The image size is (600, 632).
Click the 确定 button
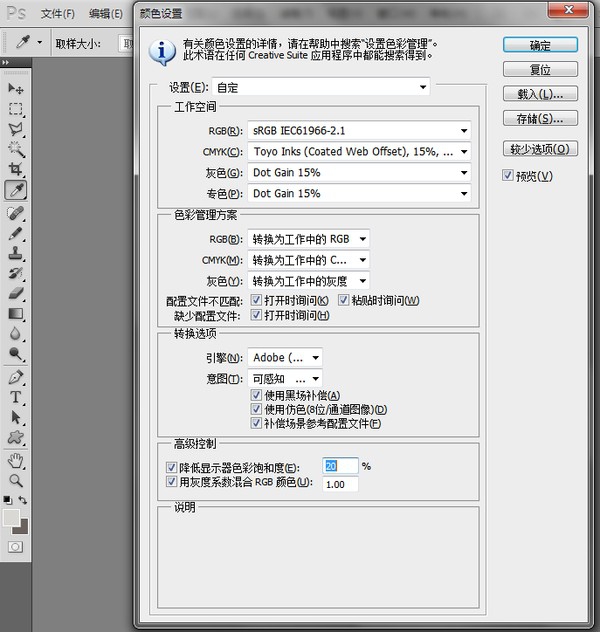click(x=540, y=45)
